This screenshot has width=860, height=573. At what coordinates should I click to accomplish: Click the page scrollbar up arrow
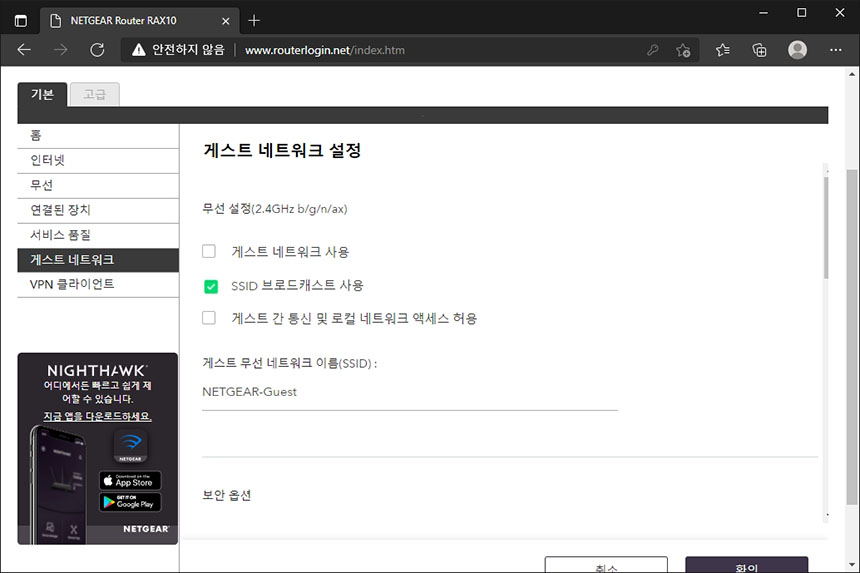pos(852,75)
